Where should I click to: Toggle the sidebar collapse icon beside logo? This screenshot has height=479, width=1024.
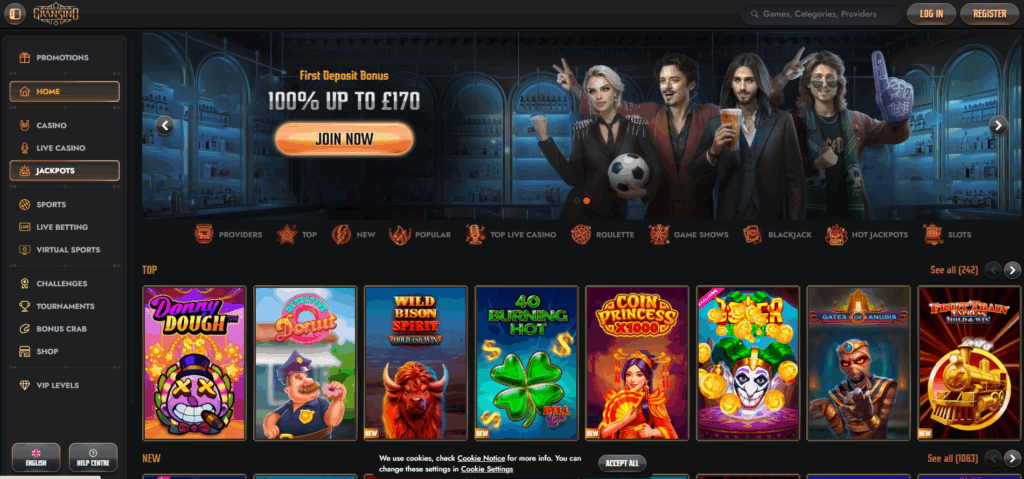(x=15, y=13)
